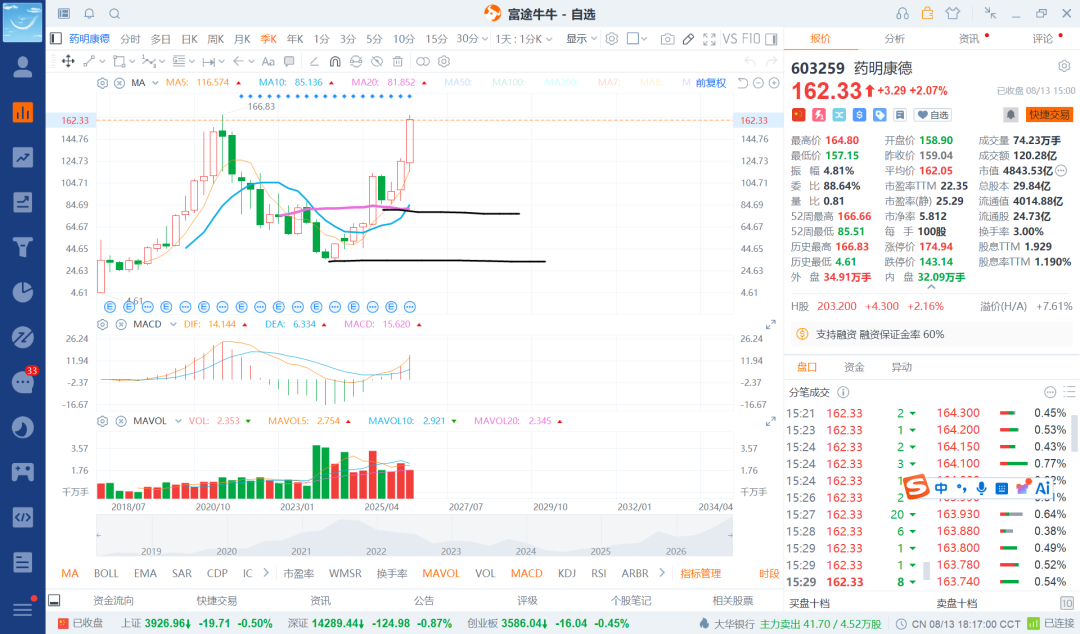The width and height of the screenshot is (1080, 634).
Task: Click the tick list scrollbar on right edge
Action: pyautogui.click(x=1074, y=431)
